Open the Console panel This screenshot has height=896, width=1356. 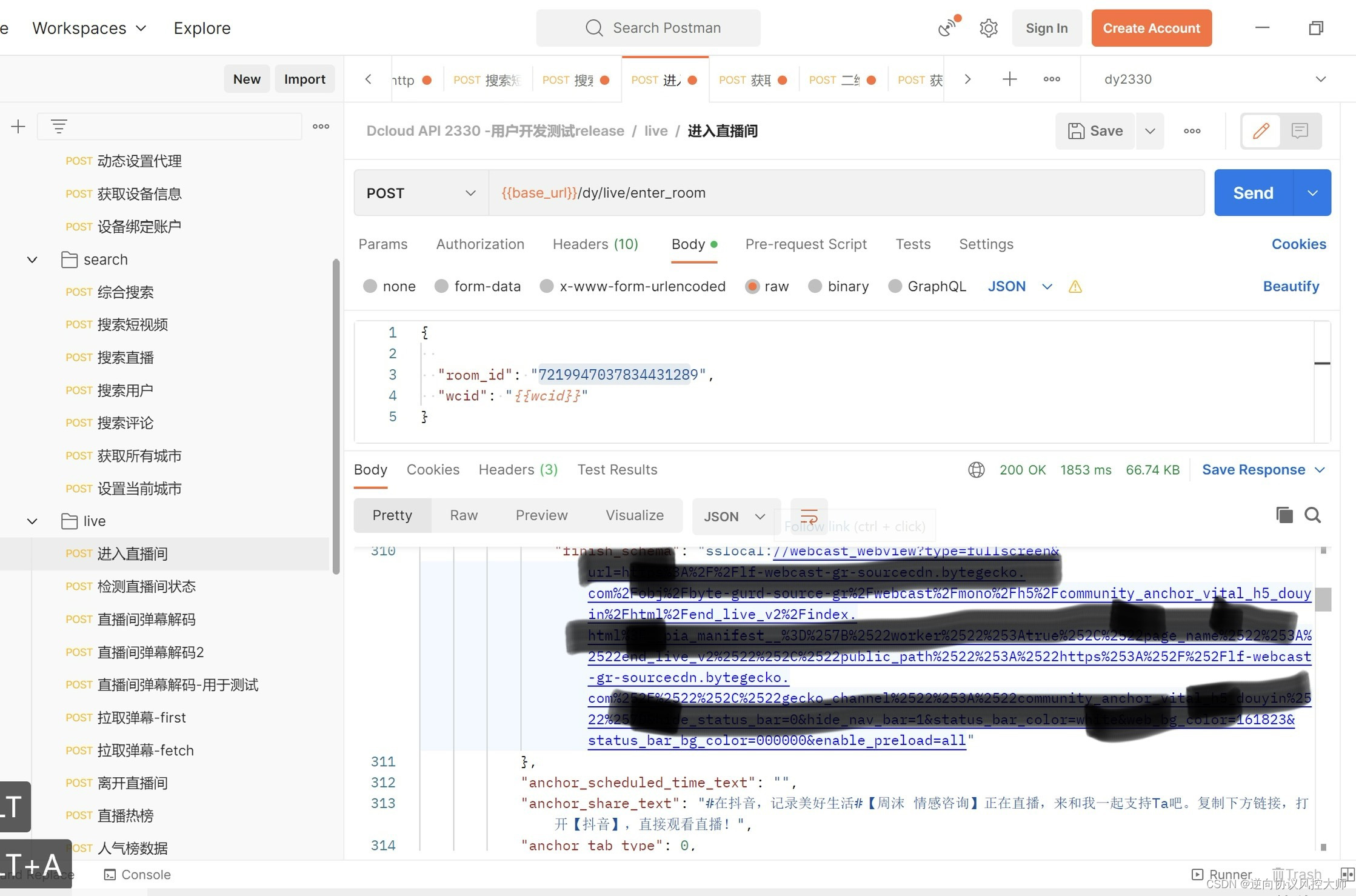[137, 875]
